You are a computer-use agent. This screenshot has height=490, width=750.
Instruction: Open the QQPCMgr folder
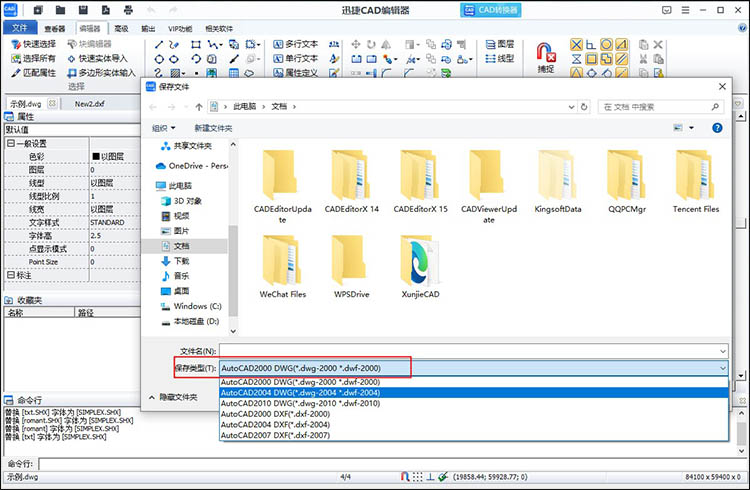tap(627, 182)
